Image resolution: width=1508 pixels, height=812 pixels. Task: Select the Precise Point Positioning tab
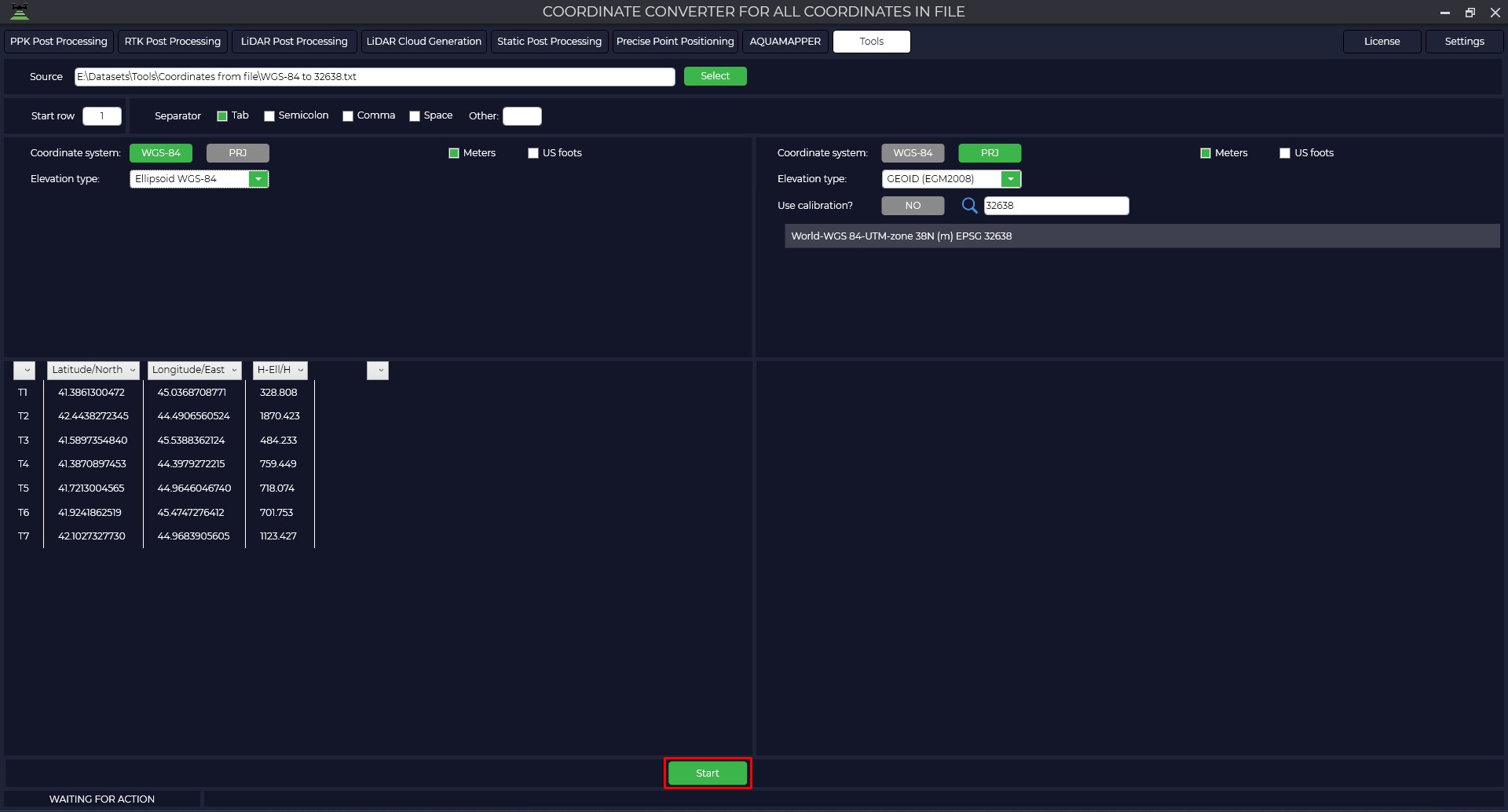[675, 42]
